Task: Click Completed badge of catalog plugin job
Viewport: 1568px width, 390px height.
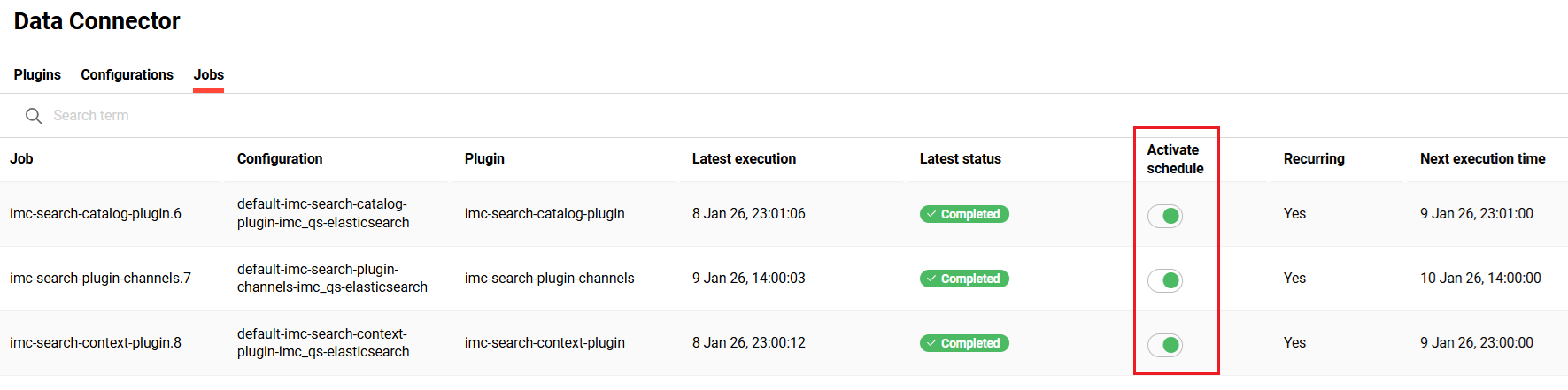Action: click(964, 214)
